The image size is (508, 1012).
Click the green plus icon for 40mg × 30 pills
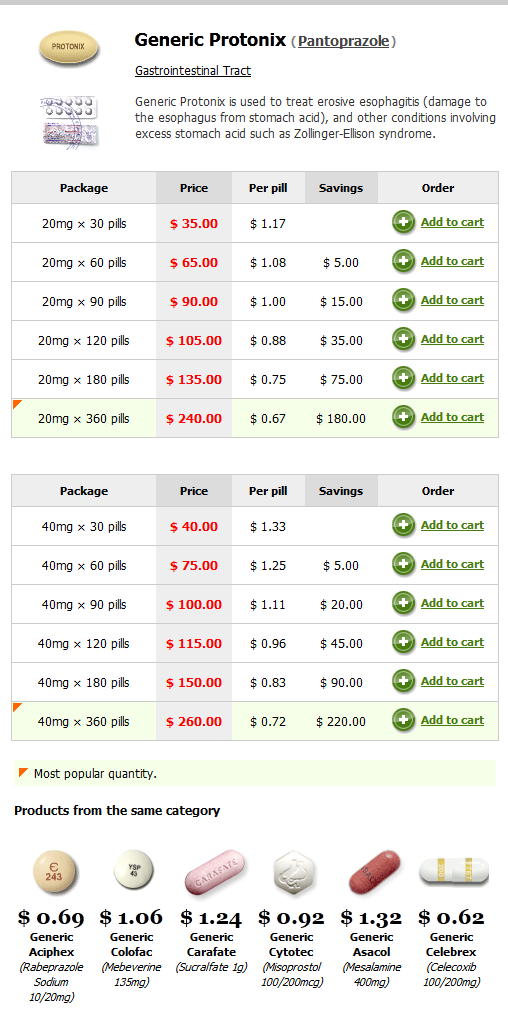(403, 525)
